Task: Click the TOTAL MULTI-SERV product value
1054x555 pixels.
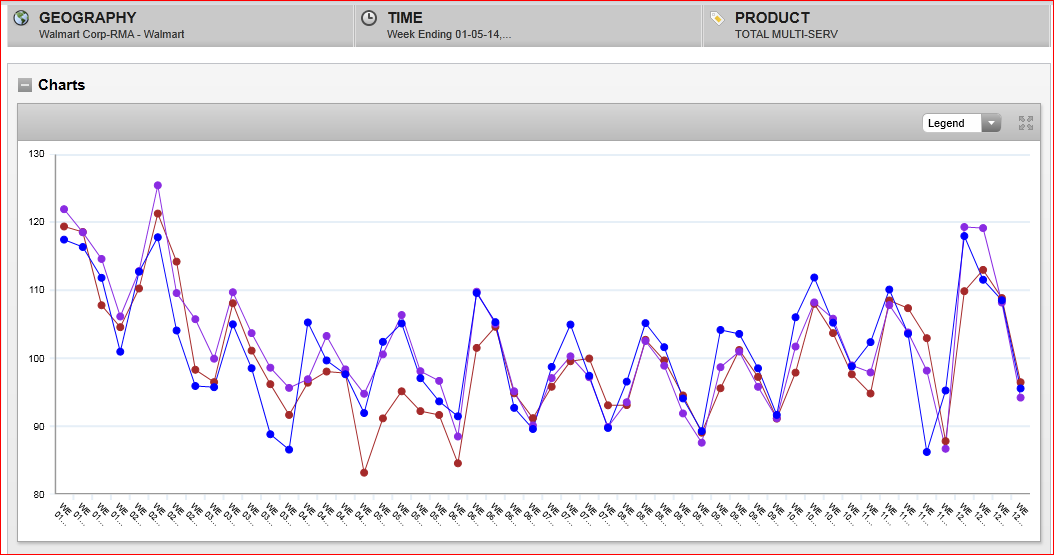Action: click(786, 34)
